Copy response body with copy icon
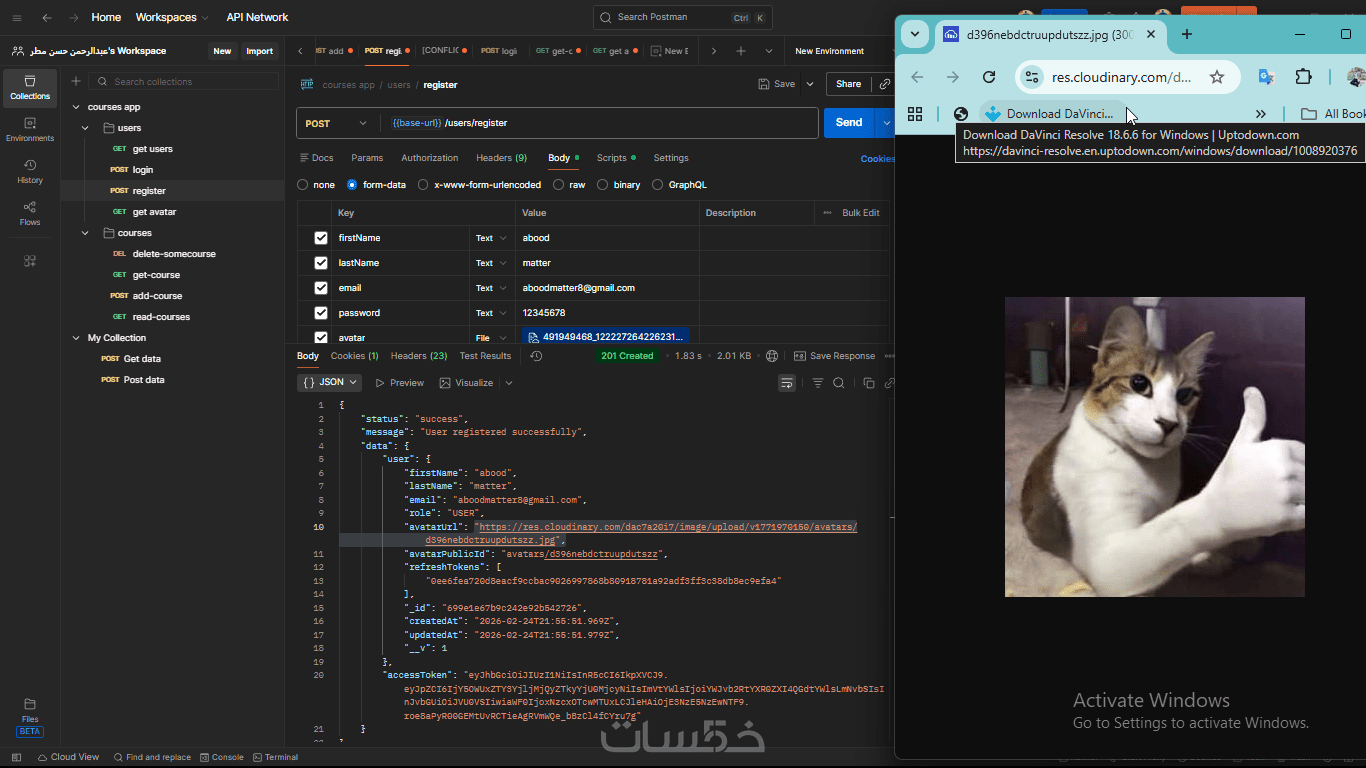 click(x=868, y=383)
